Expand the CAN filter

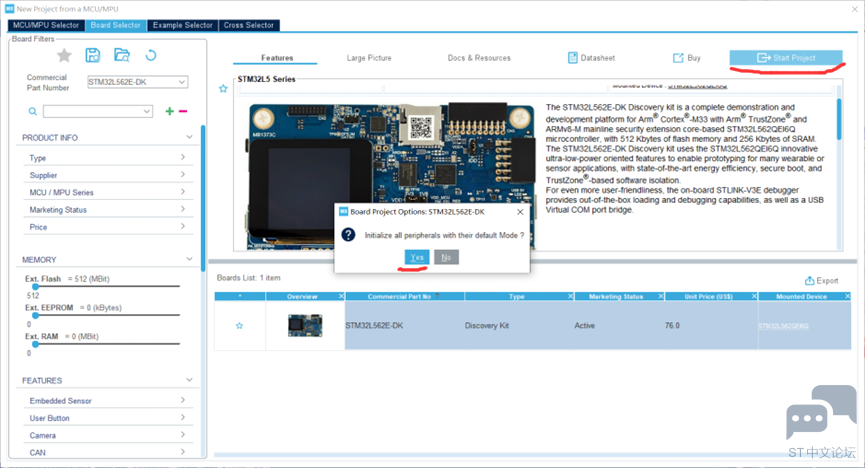click(x=183, y=451)
